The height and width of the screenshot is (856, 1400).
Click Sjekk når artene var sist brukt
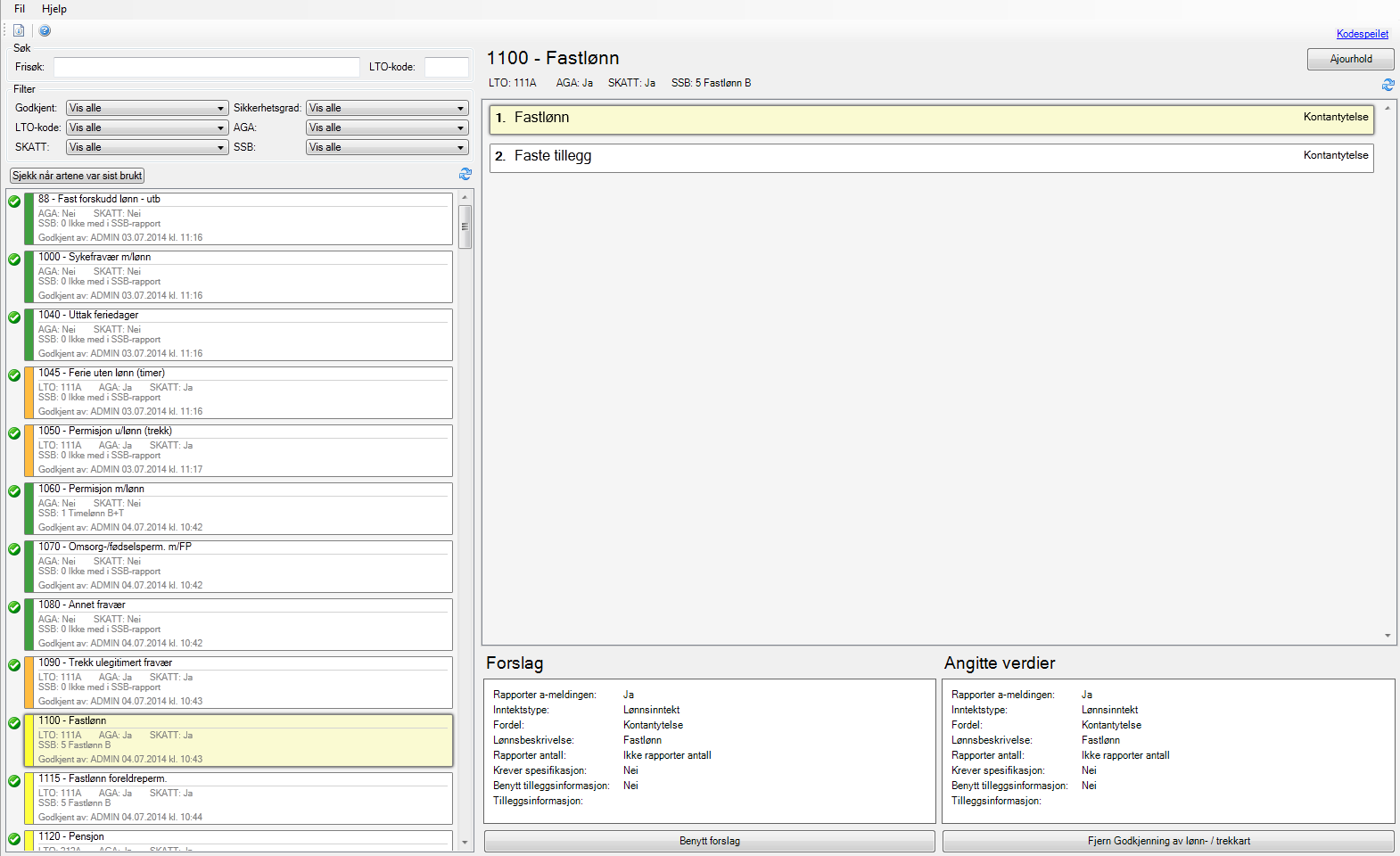click(x=77, y=176)
